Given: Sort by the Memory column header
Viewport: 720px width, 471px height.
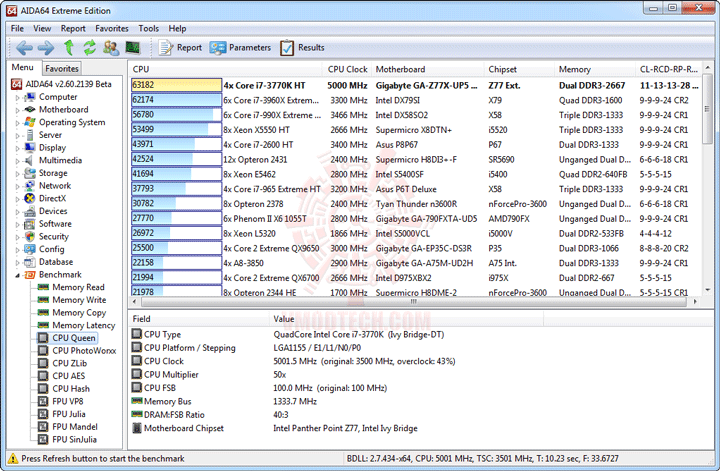Looking at the screenshot, I should tap(595, 69).
